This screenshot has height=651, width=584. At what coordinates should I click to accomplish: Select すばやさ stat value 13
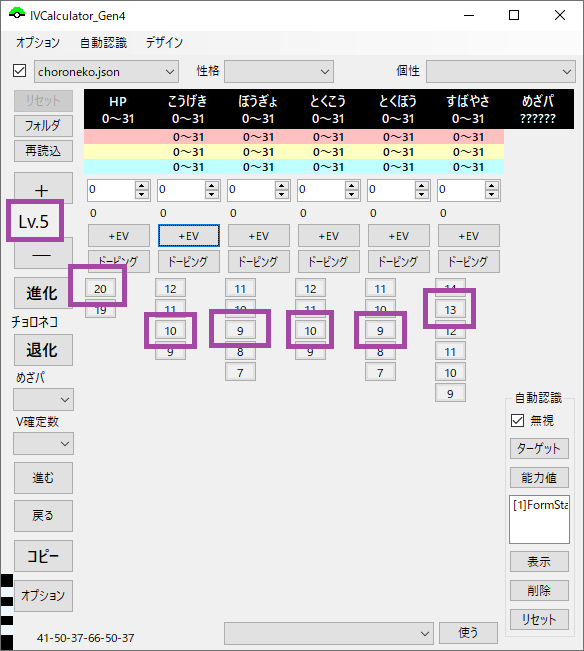[450, 309]
